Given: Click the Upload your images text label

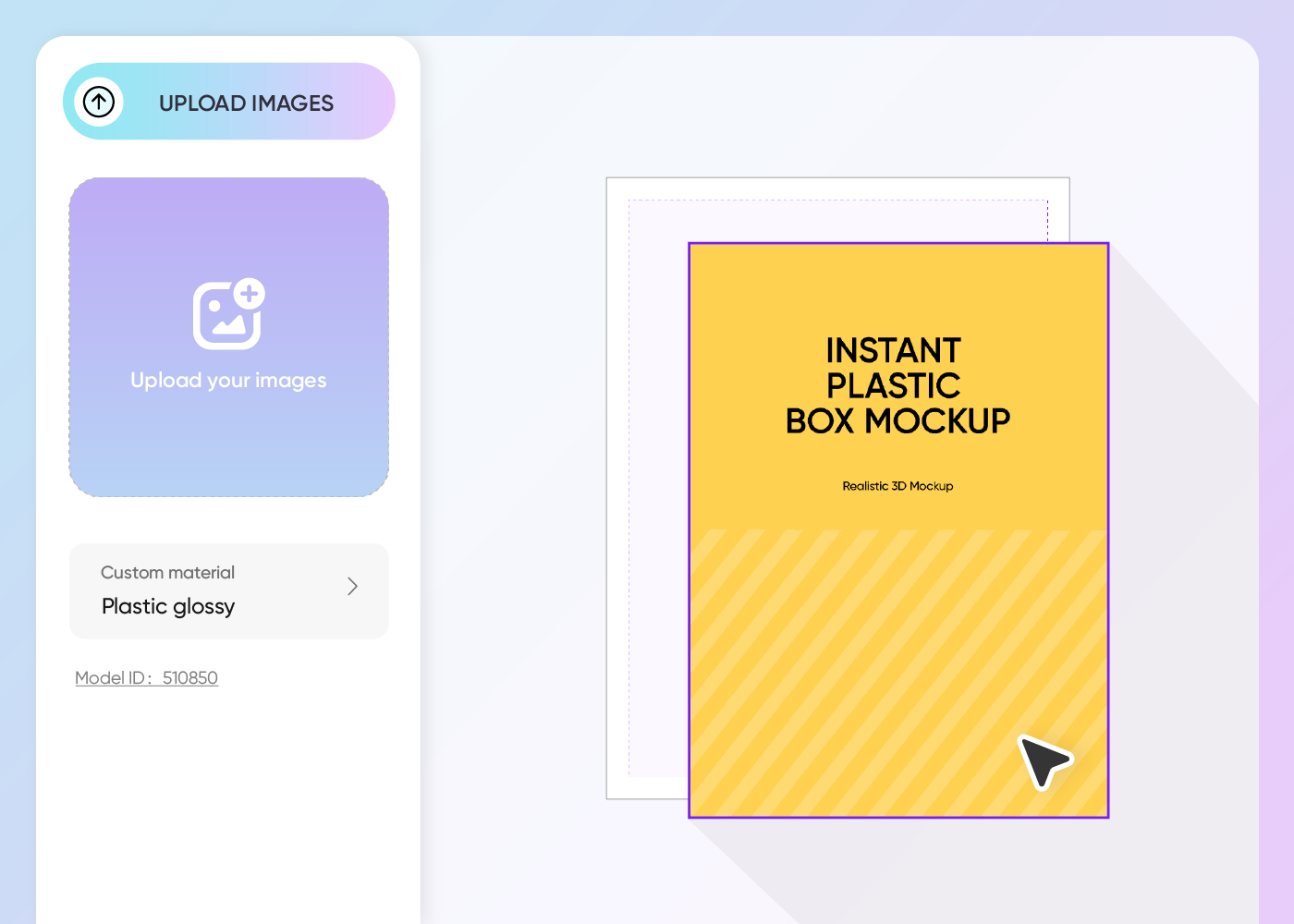Looking at the screenshot, I should 228,380.
